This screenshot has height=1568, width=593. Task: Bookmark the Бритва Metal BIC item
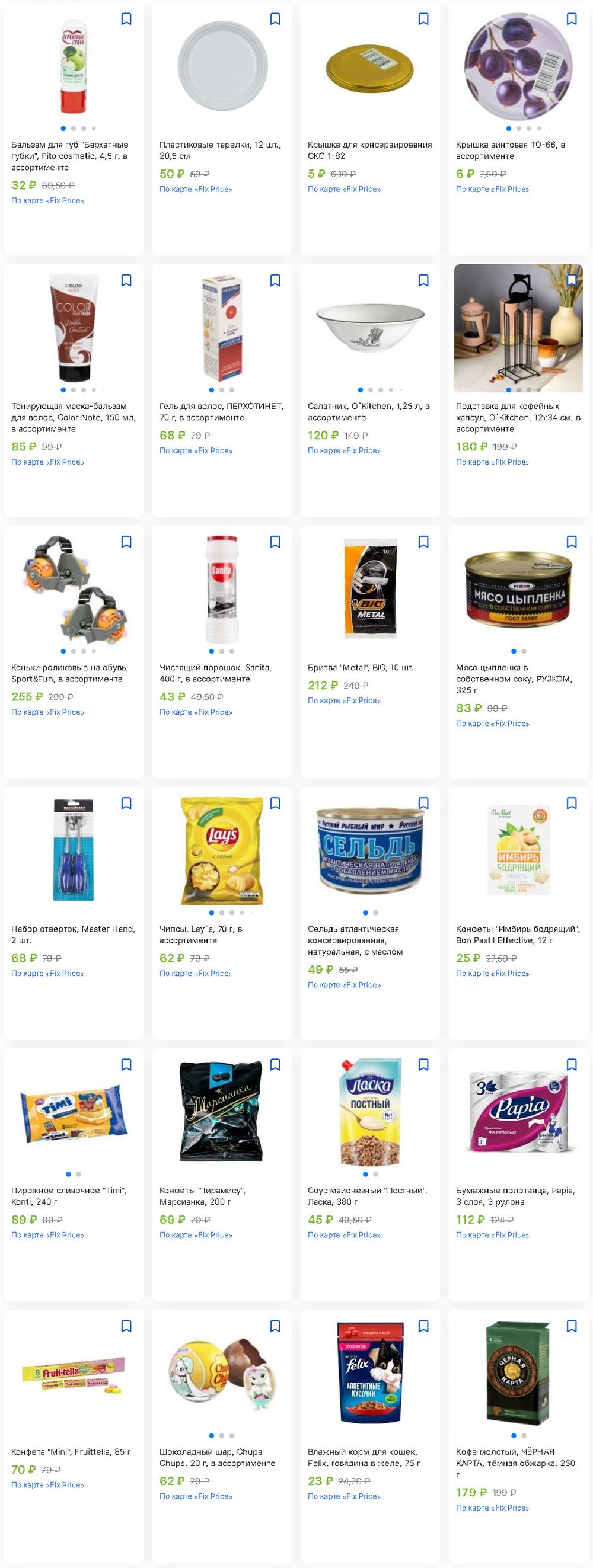423,542
